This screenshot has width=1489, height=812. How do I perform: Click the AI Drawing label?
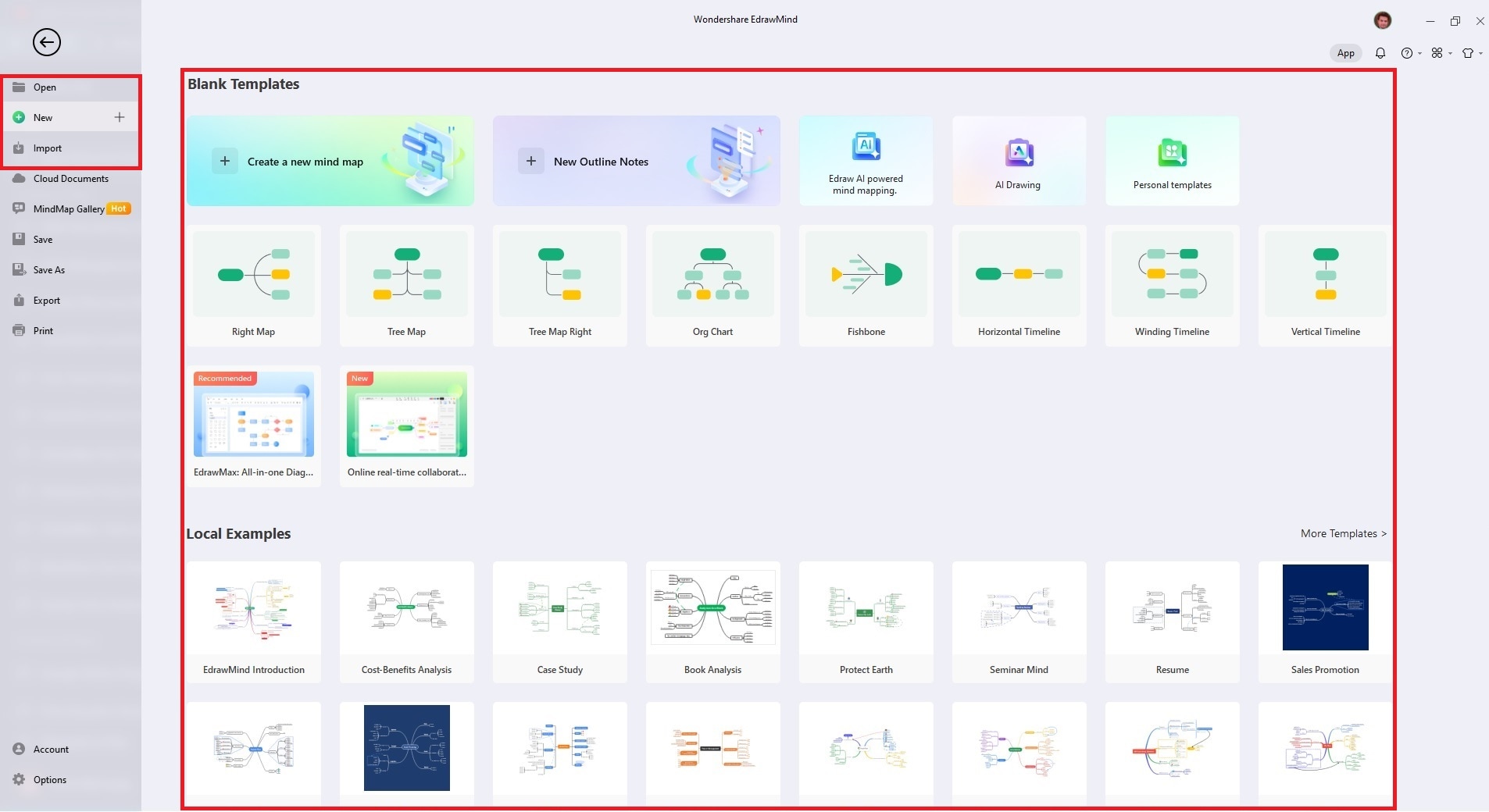coord(1018,185)
